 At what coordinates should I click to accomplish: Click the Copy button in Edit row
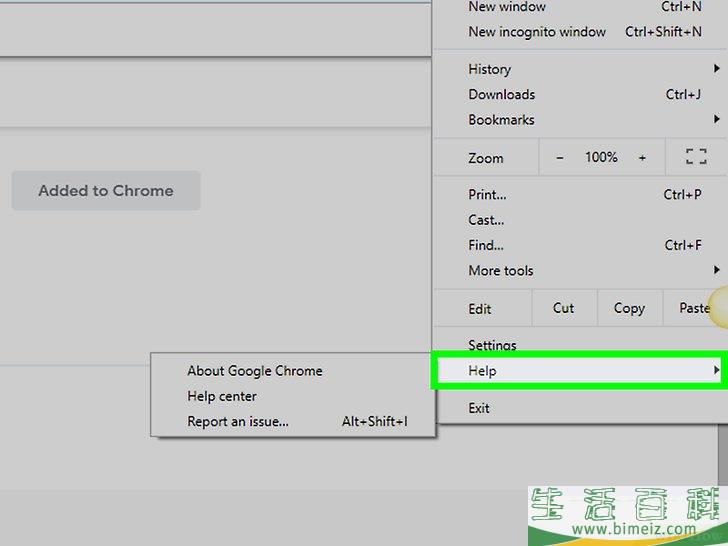tap(629, 308)
